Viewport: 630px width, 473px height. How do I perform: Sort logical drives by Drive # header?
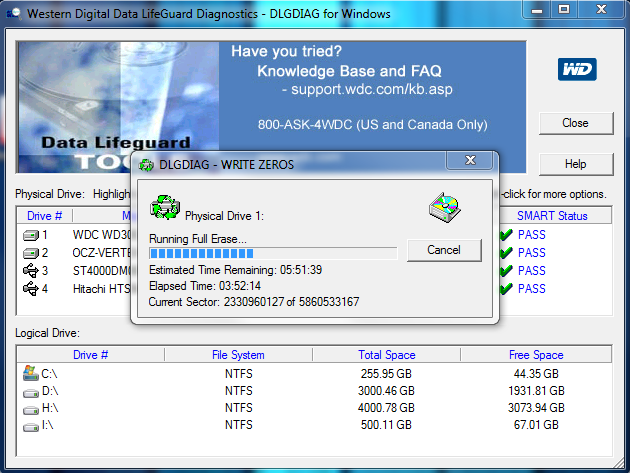[x=90, y=355]
